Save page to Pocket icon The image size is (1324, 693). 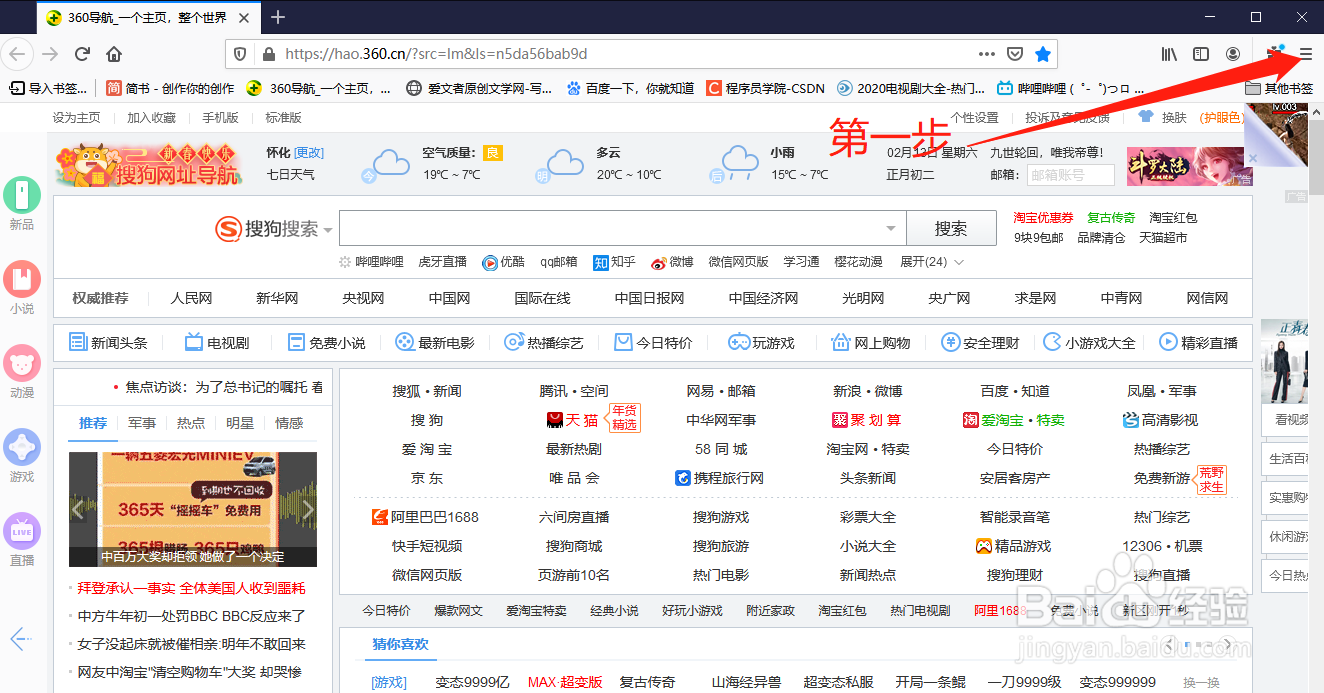(1014, 54)
